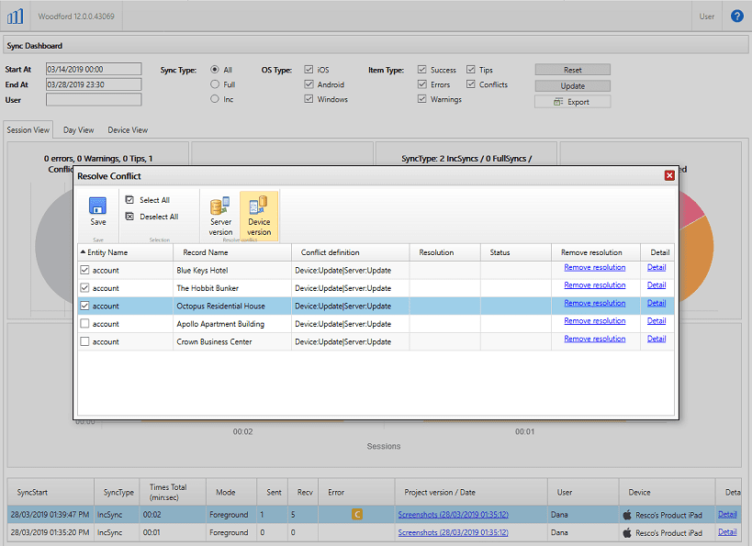Viewport: 752px width, 546px height.
Task: Toggle the Conflicts item type checkbox
Action: pyautogui.click(x=471, y=84)
